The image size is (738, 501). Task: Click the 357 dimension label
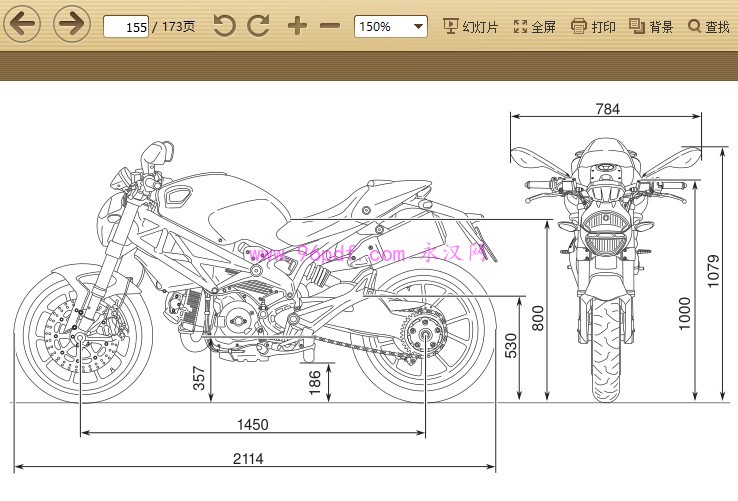[x=199, y=378]
